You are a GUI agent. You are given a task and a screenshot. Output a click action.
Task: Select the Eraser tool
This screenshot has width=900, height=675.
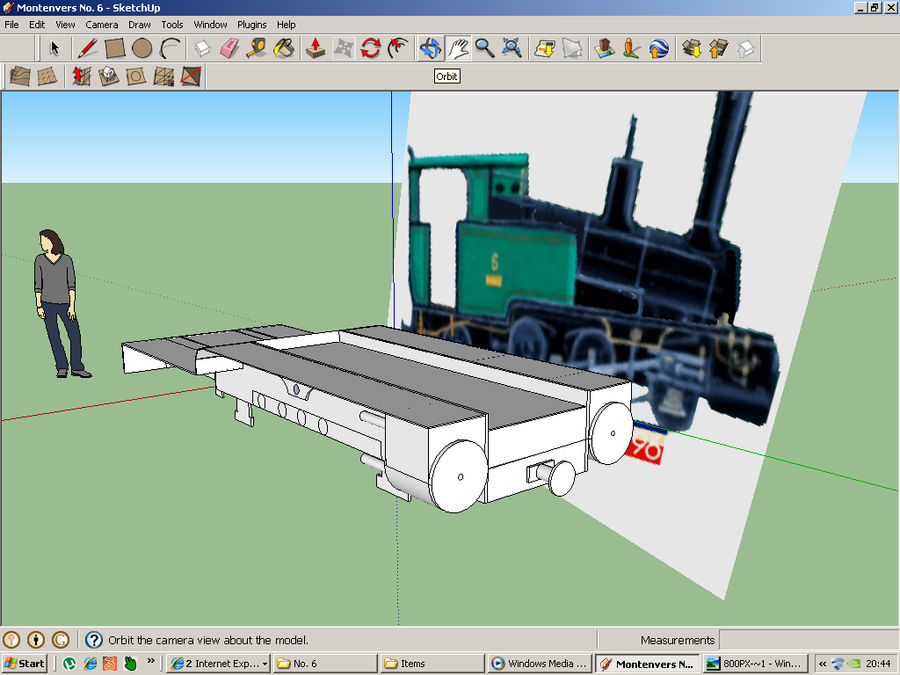(230, 48)
